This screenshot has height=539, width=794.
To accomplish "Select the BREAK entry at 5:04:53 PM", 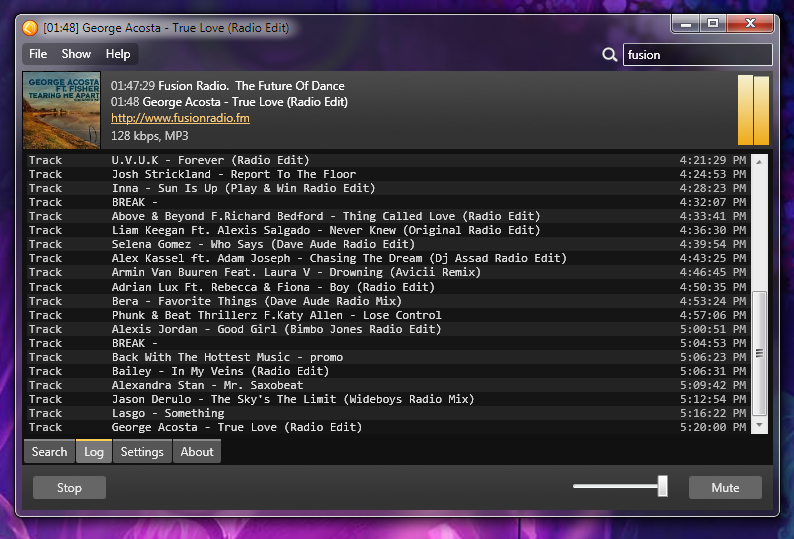I will click(x=388, y=343).
